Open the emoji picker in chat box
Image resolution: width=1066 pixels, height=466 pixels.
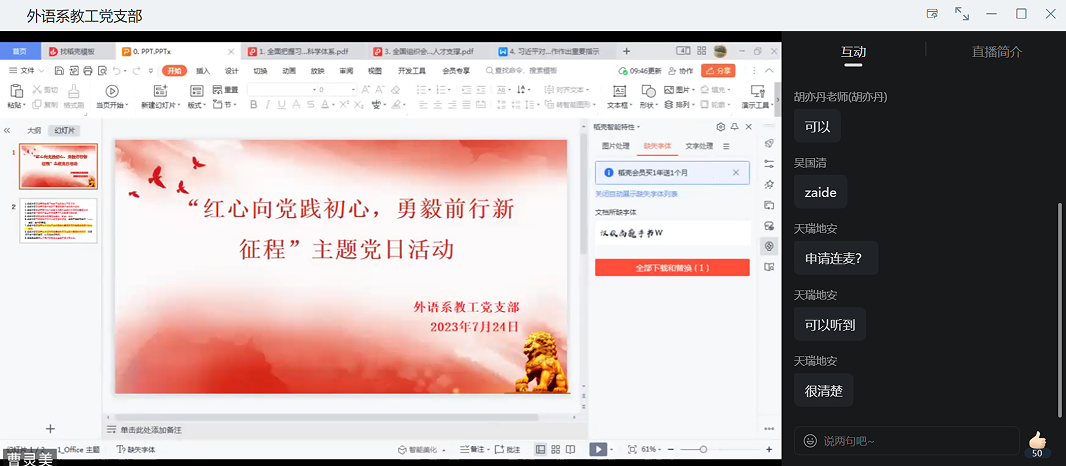[x=809, y=441]
